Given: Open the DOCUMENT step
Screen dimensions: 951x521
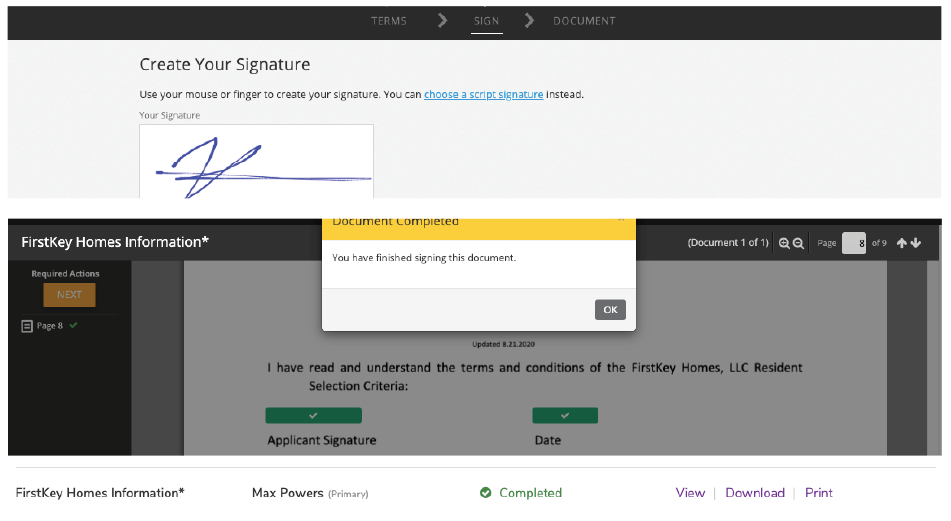Looking at the screenshot, I should [x=584, y=21].
